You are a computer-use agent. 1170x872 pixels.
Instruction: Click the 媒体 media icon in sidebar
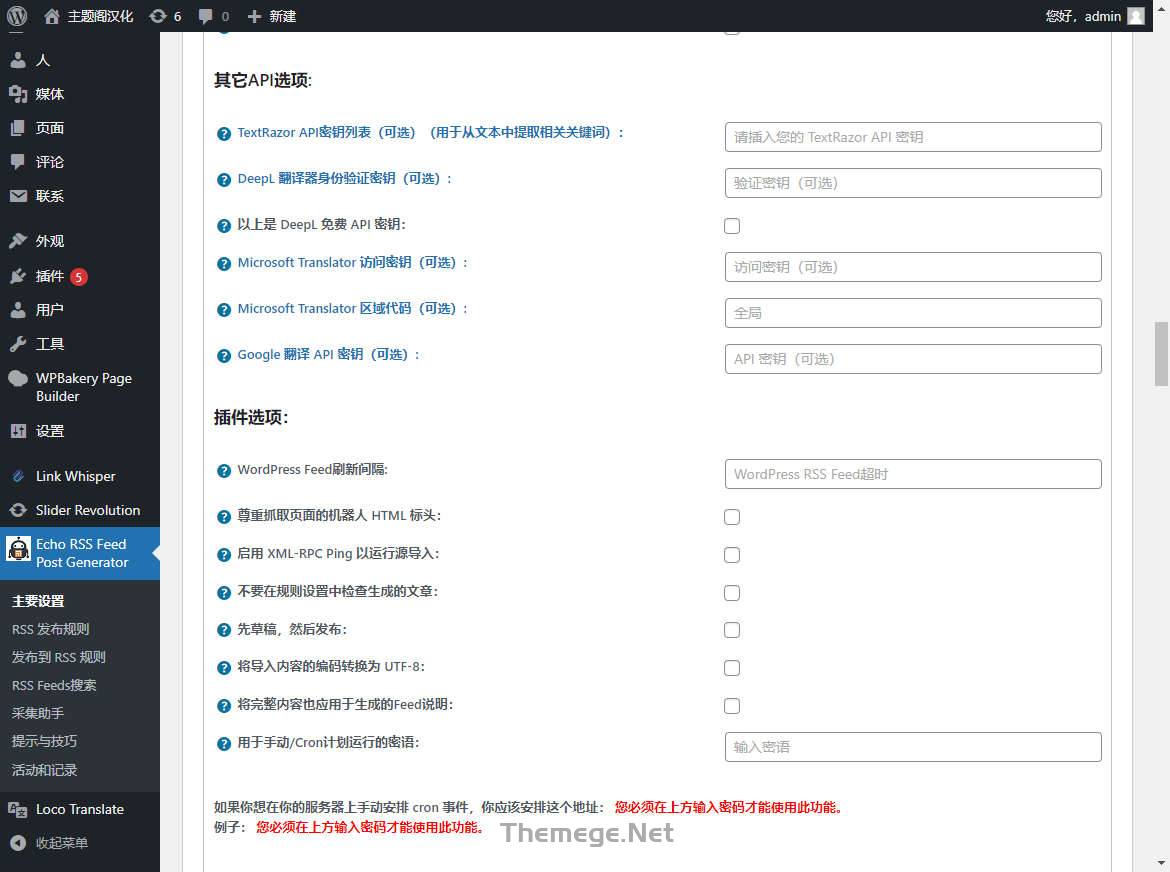pos(18,94)
